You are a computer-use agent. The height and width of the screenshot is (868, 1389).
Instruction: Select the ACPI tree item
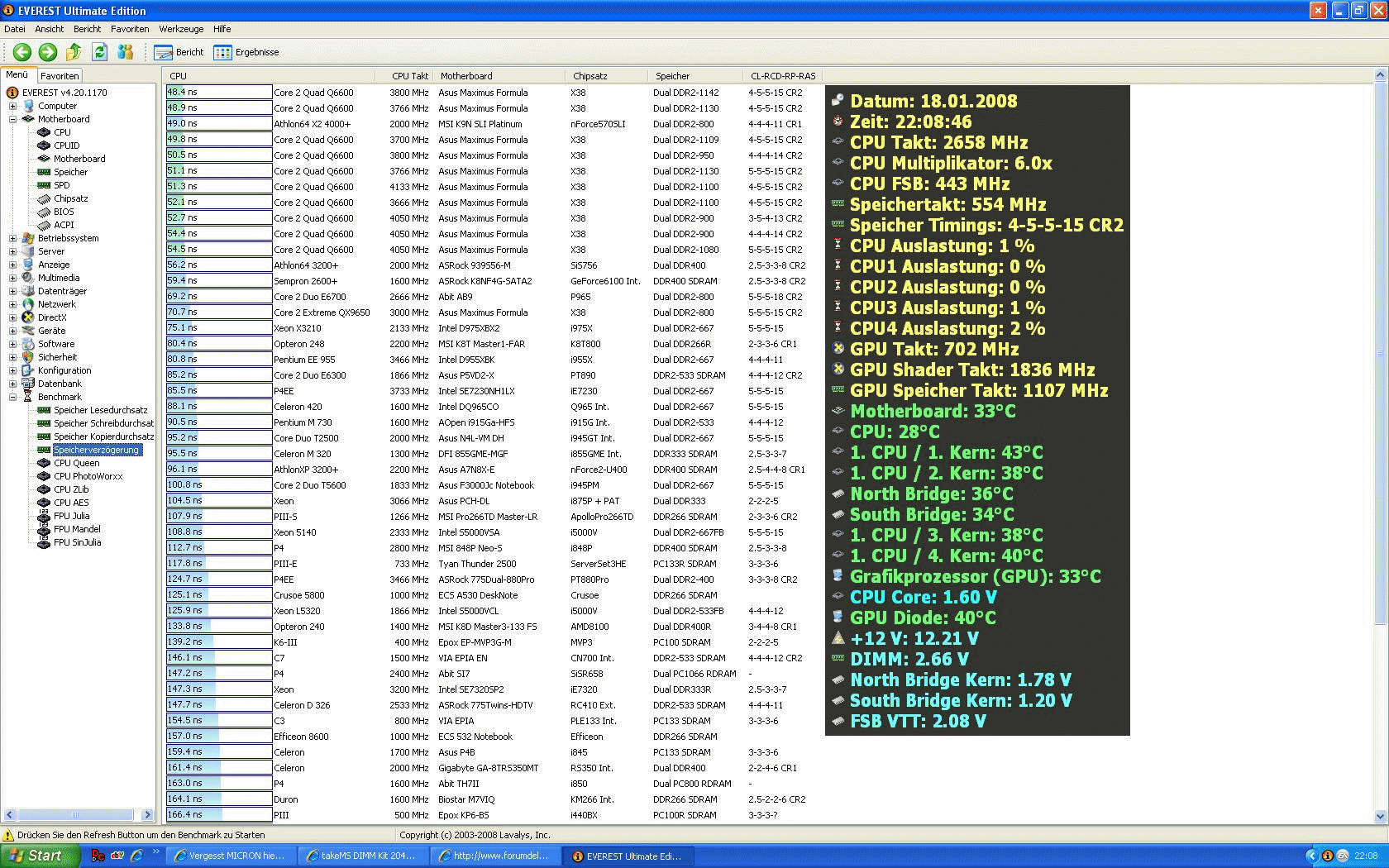click(x=64, y=225)
